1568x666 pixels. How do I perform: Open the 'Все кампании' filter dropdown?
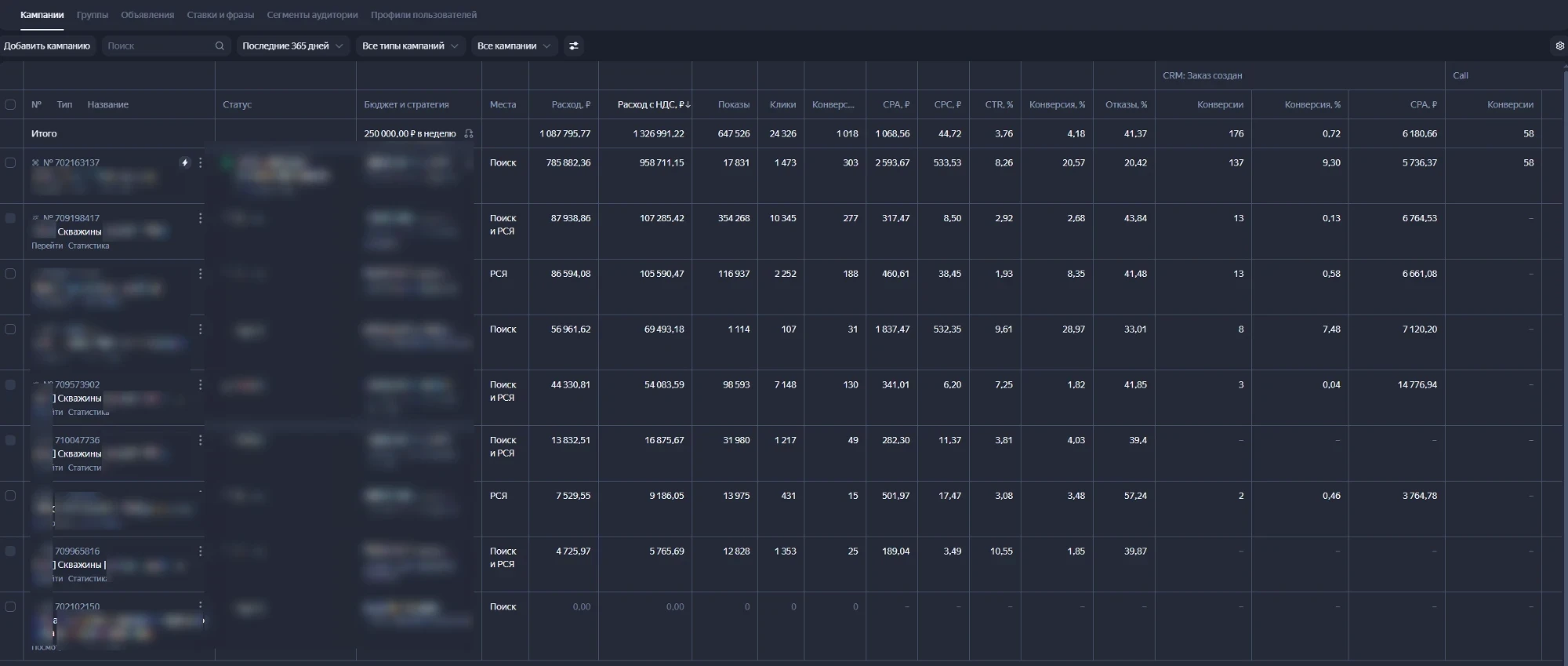[514, 46]
